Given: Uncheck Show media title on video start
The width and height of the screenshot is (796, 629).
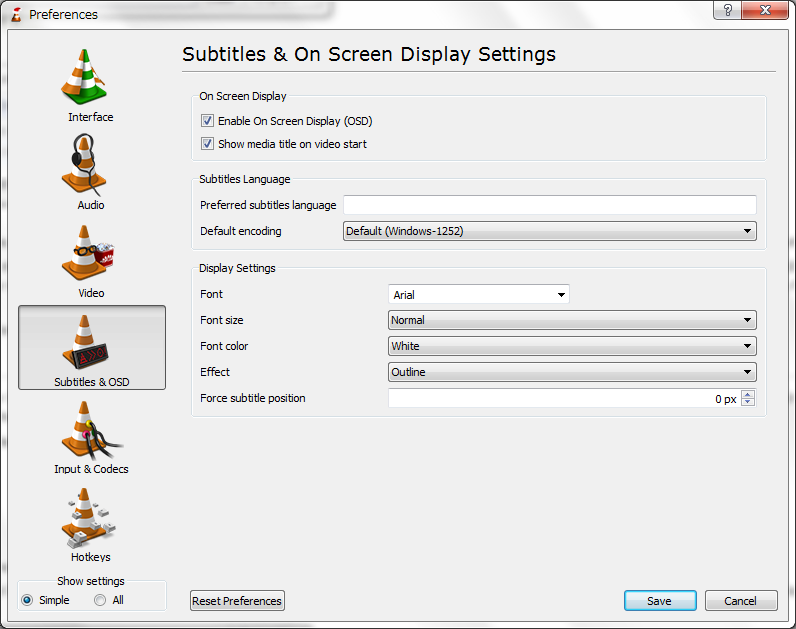Looking at the screenshot, I should (x=207, y=144).
